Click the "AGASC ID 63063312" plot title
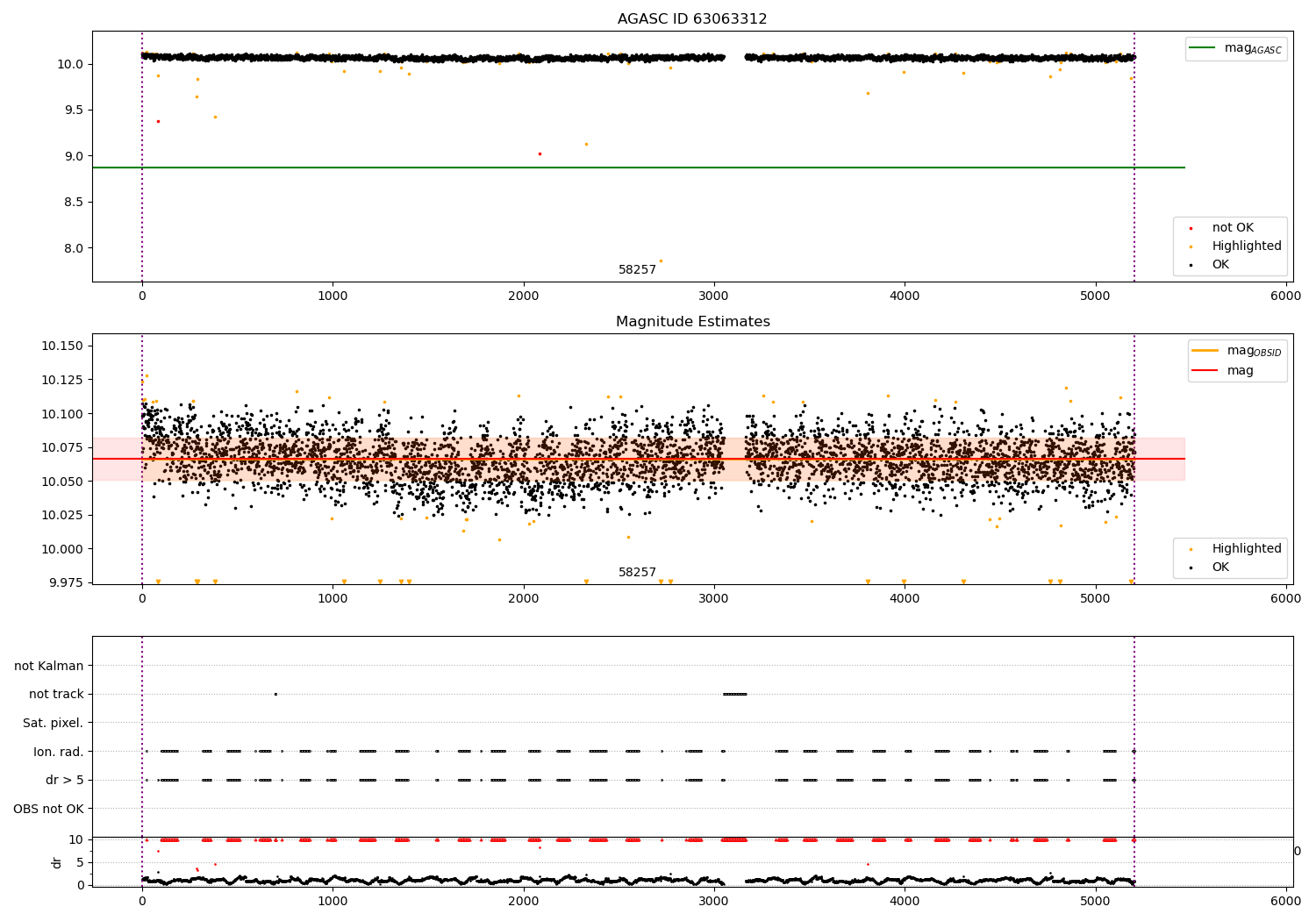The image size is (1316, 921). (x=692, y=19)
